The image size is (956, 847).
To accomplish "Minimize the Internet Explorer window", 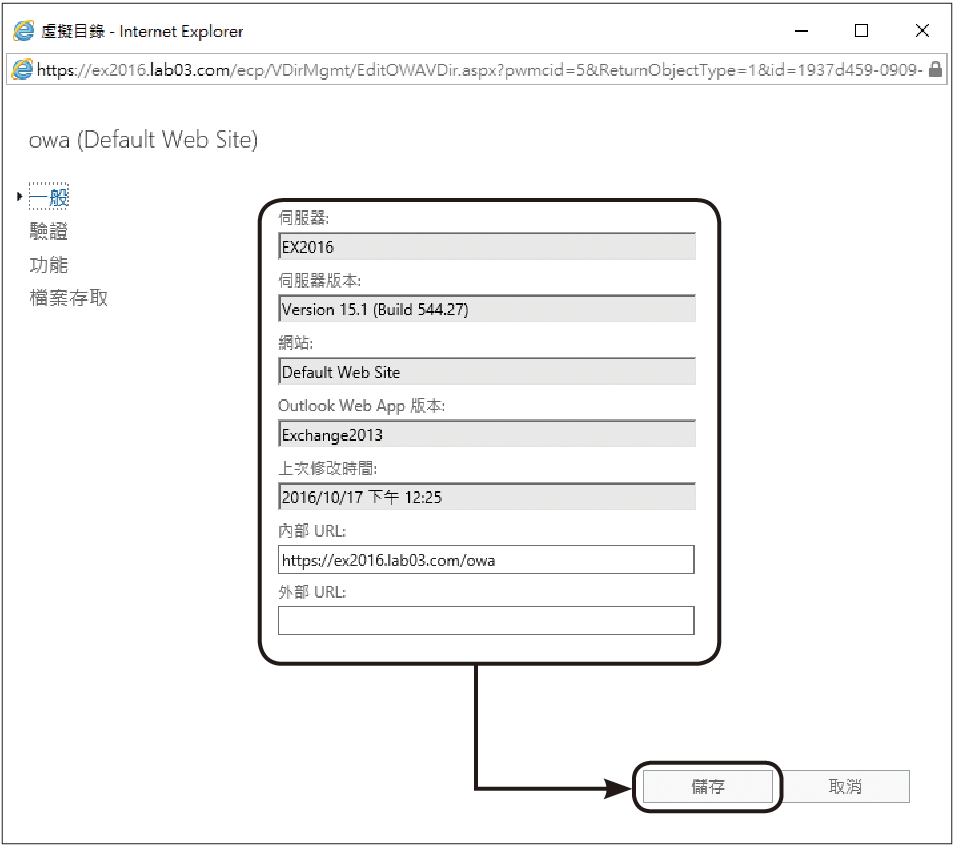I will point(802,30).
